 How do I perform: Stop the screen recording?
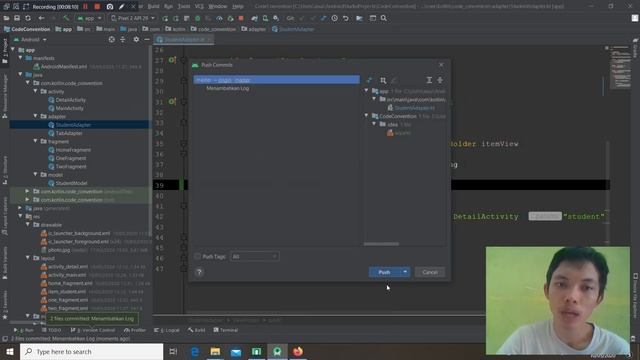coord(97,7)
